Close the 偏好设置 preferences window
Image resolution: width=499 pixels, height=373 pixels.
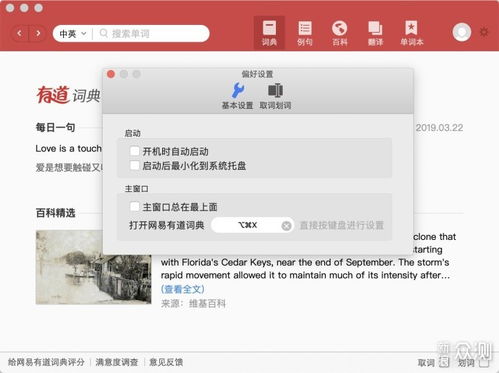click(111, 74)
